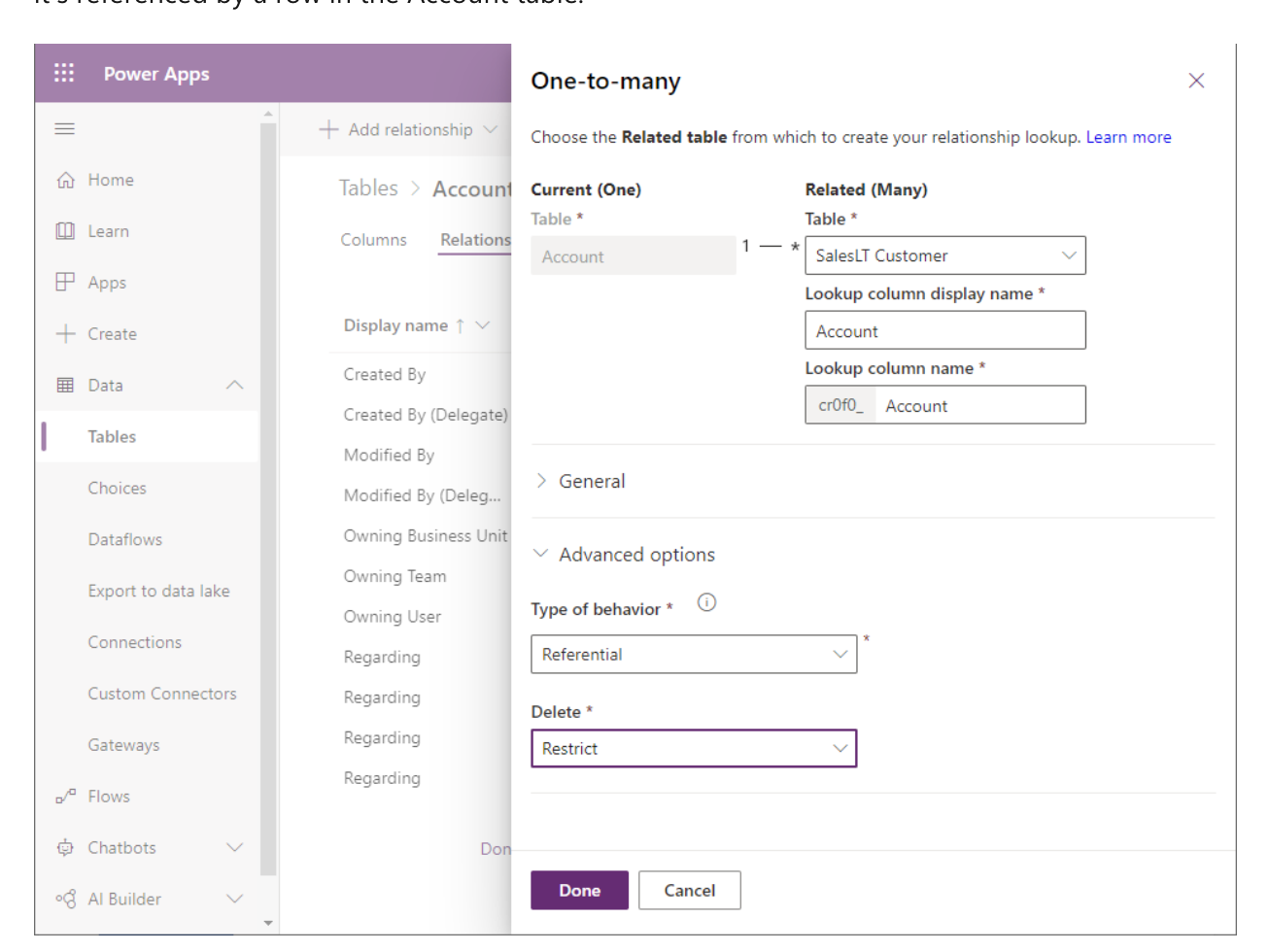The width and height of the screenshot is (1269, 952).
Task: Expand the Chatbots section chevron
Action: (x=234, y=847)
